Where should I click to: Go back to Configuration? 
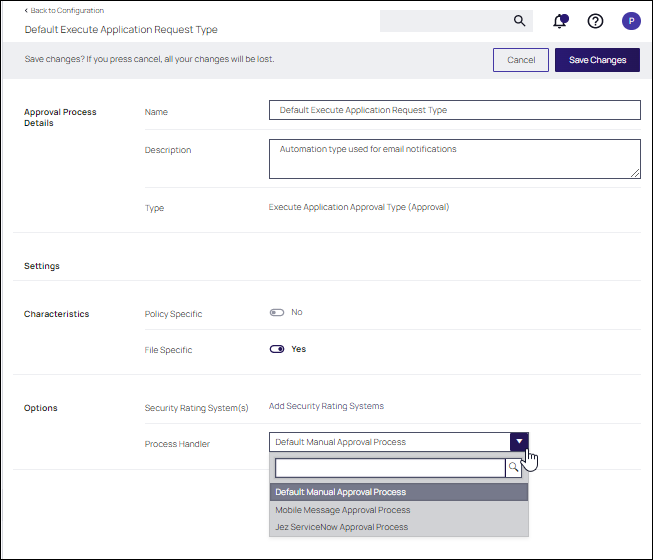tap(64, 10)
